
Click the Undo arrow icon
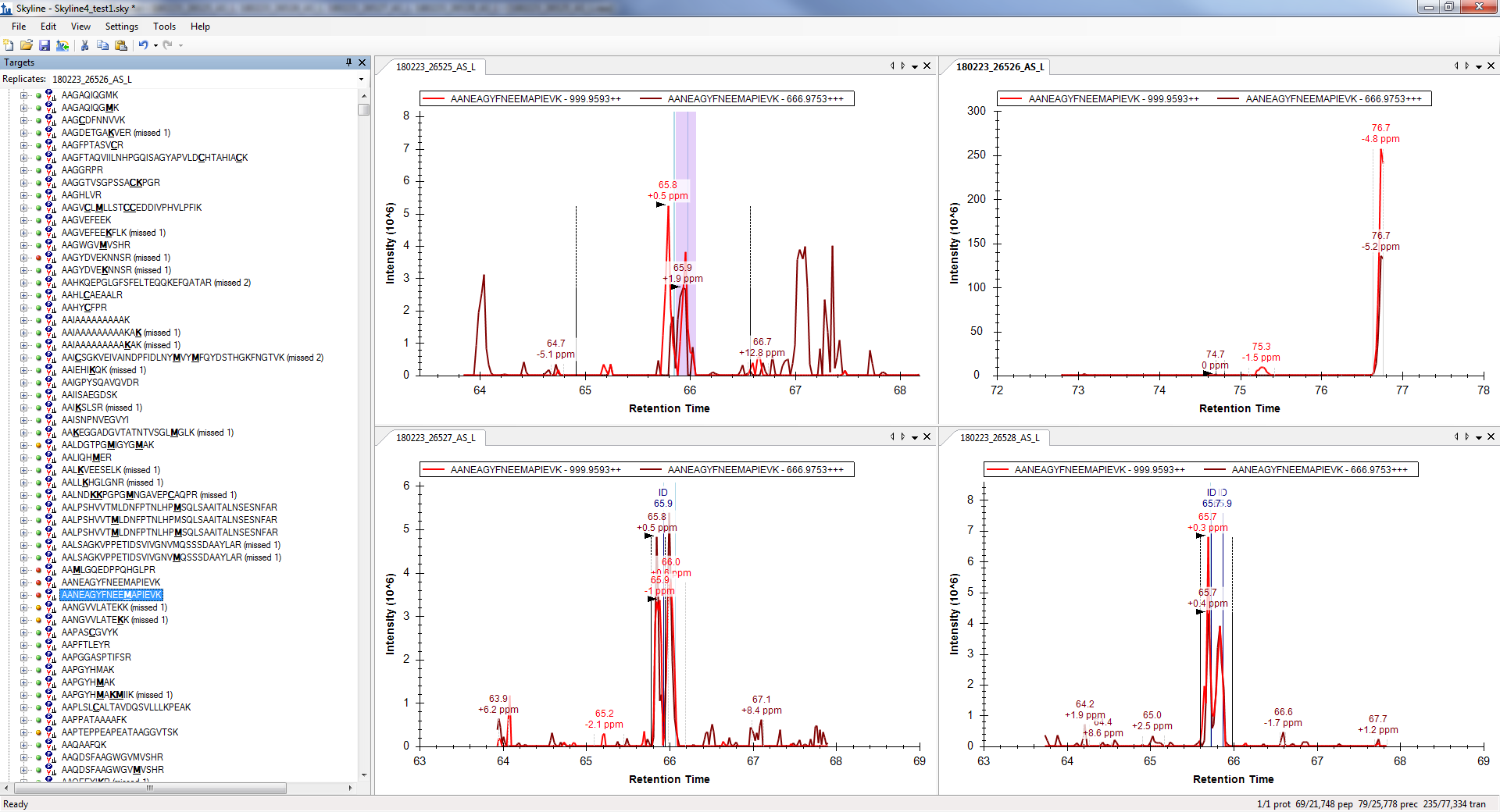pyautogui.click(x=143, y=45)
